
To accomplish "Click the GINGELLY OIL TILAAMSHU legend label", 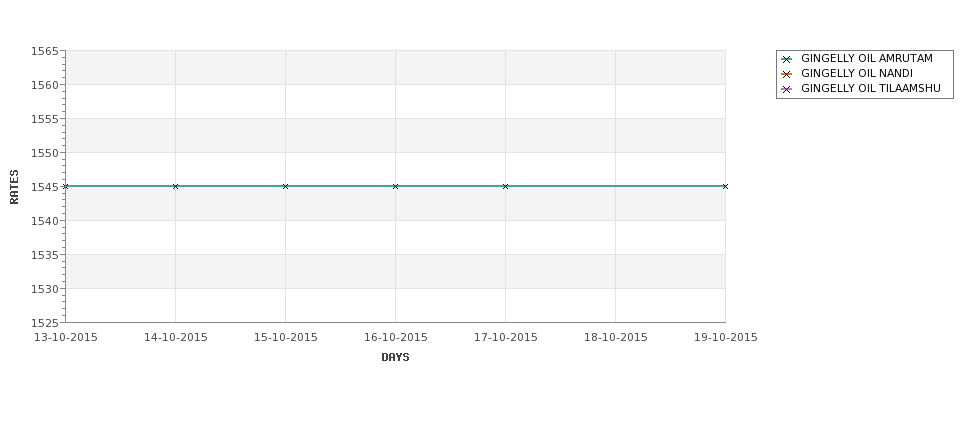I will pyautogui.click(x=871, y=88).
